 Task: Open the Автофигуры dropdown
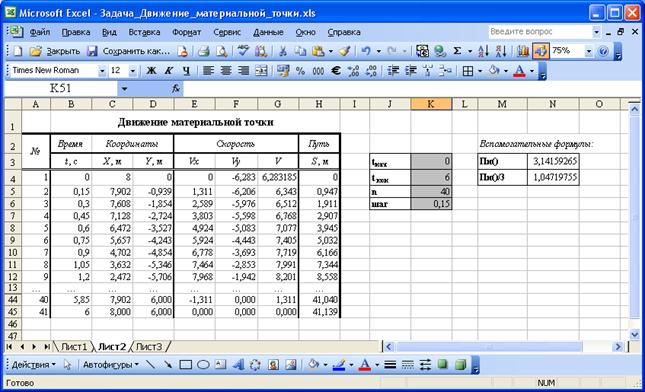[x=111, y=364]
